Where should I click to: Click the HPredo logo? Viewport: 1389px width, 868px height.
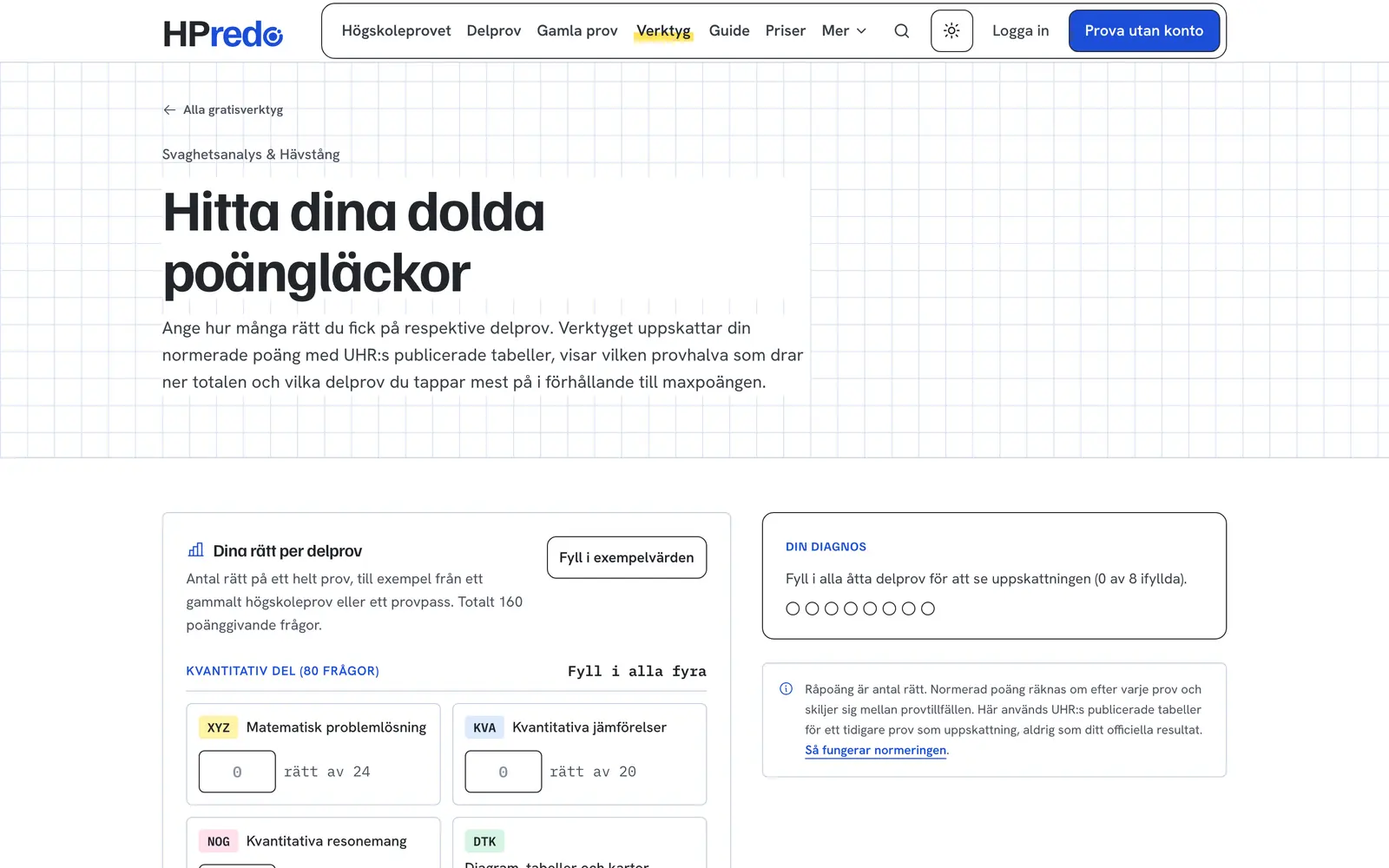click(x=223, y=33)
